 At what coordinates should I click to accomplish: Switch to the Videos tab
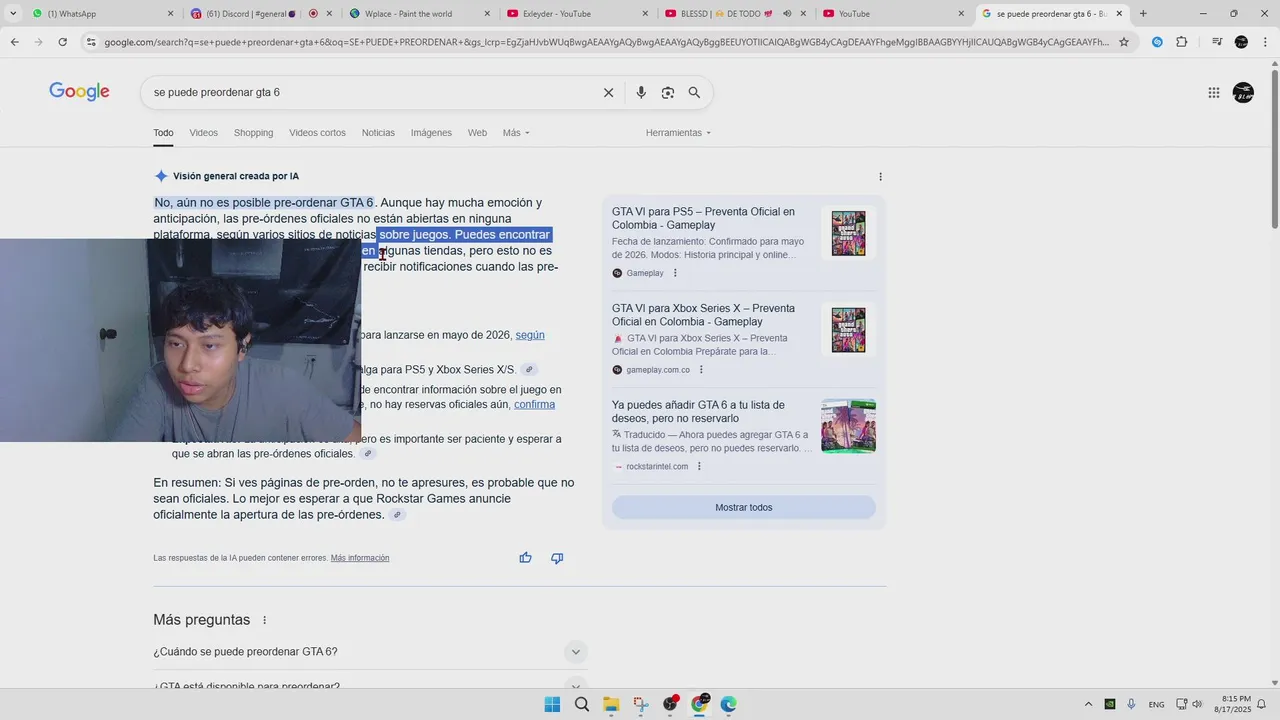pyautogui.click(x=203, y=133)
